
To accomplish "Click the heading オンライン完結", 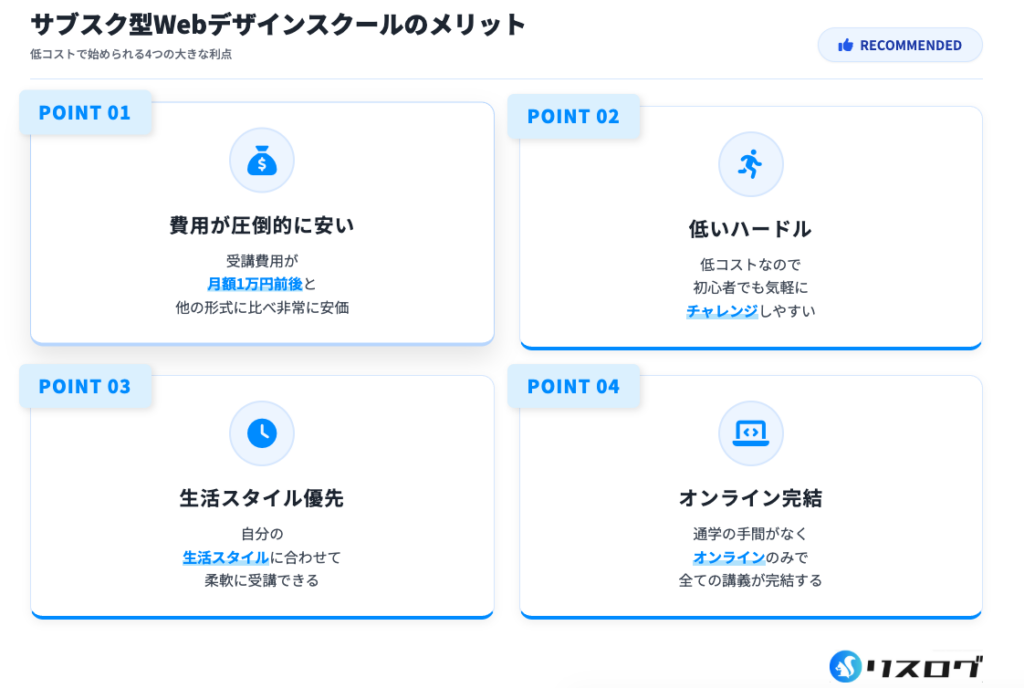I will click(x=750, y=498).
